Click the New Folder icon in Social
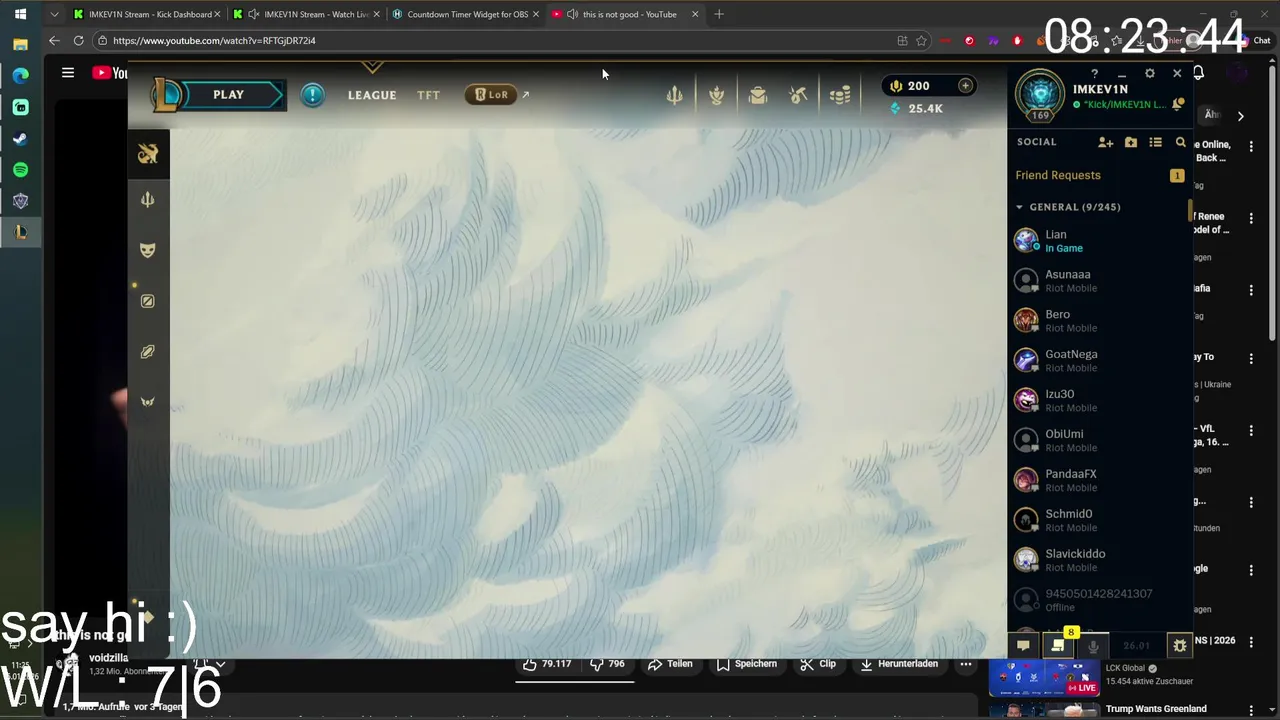This screenshot has width=1280, height=720. 1131,142
